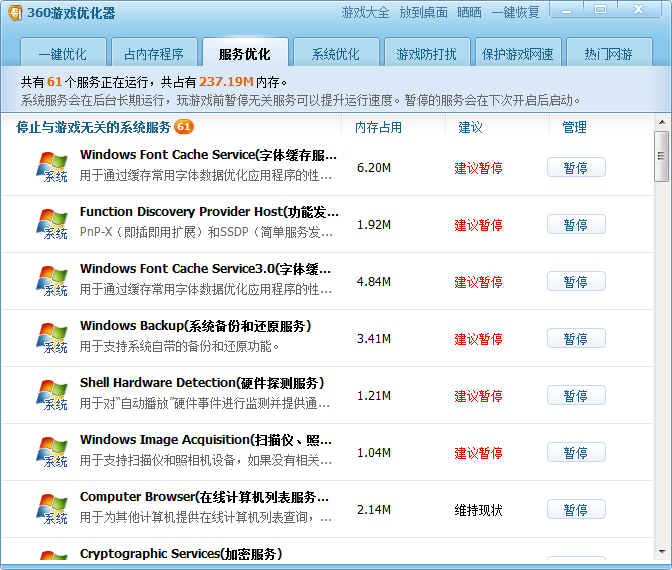Image resolution: width=672 pixels, height=570 pixels.
Task: Select the 系统优化 tab
Action: click(x=336, y=54)
